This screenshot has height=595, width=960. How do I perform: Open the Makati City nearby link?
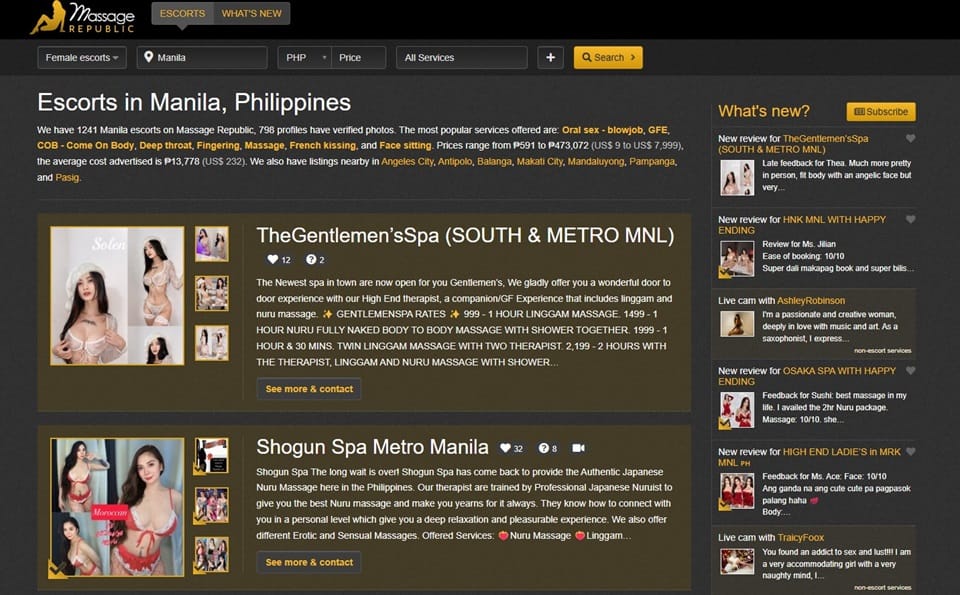coord(539,162)
